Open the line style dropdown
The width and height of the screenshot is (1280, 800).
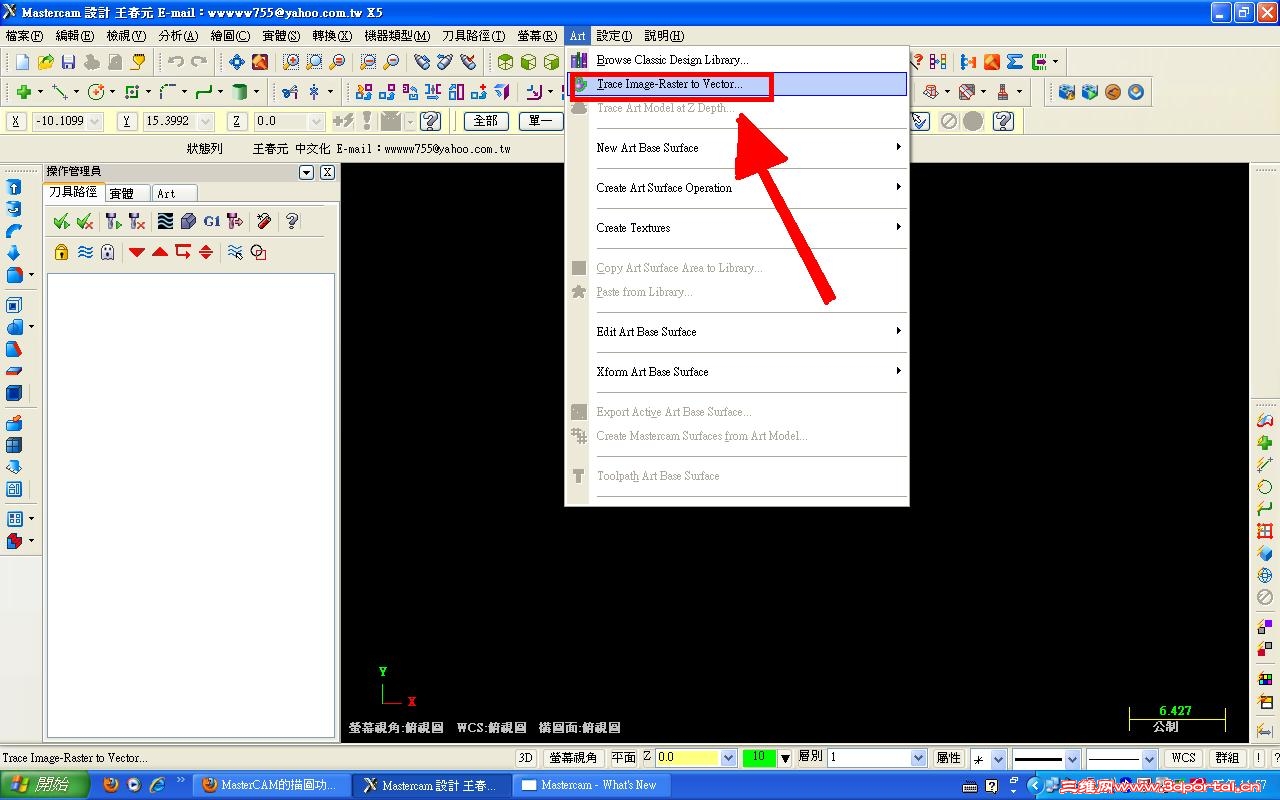(1072, 759)
